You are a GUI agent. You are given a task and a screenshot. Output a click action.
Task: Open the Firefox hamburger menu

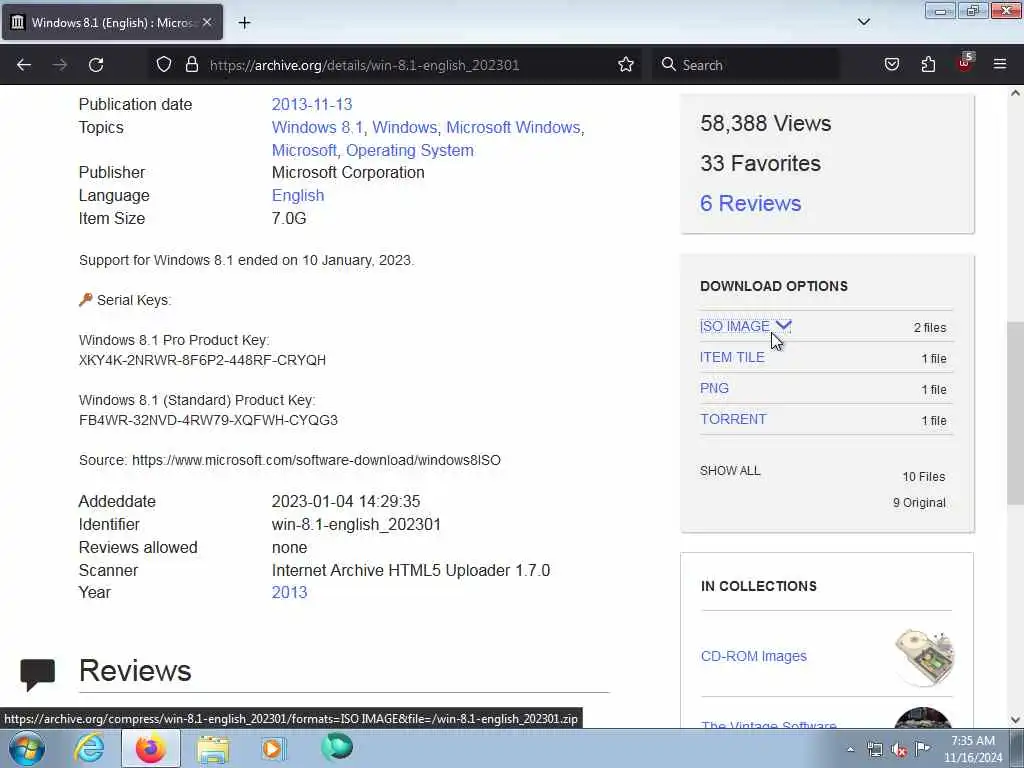1000,65
